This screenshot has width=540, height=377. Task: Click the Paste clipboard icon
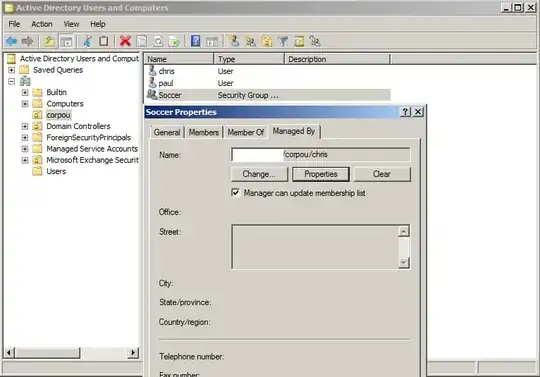click(103, 41)
